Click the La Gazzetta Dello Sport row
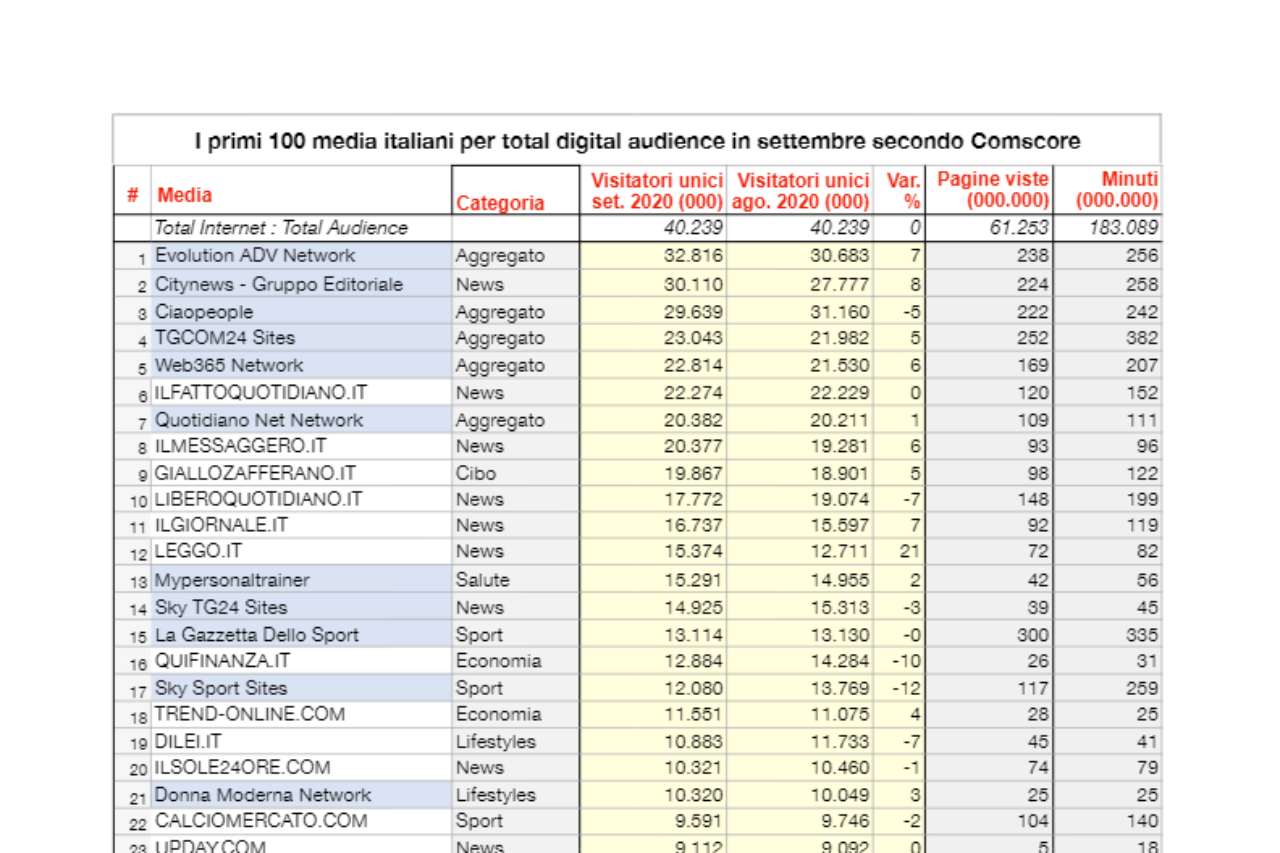This screenshot has height=853, width=1280. (x=256, y=635)
